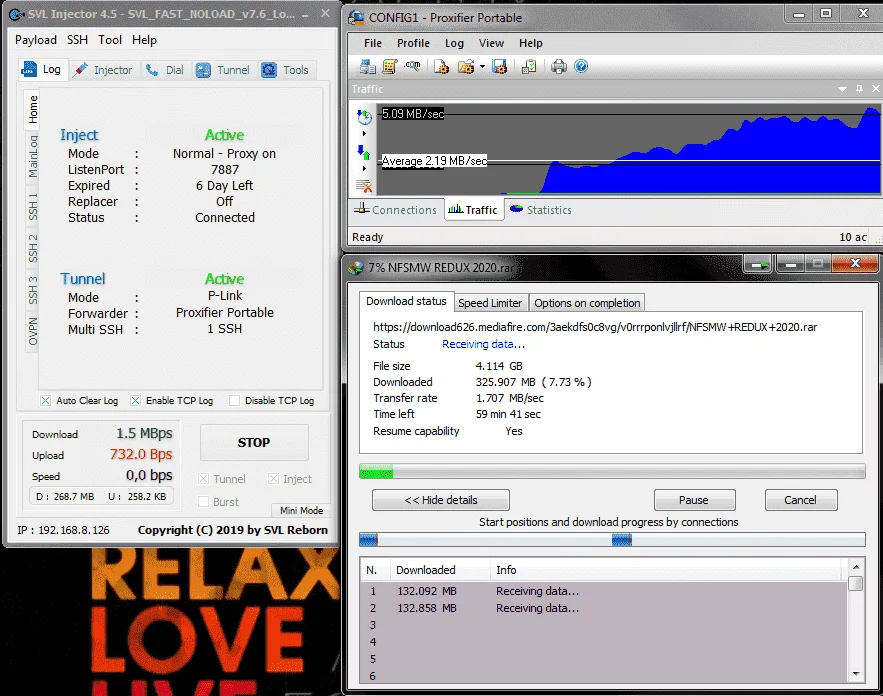Viewport: 883px width, 696px height.
Task: Open the OVPN vertical tab
Action: pyautogui.click(x=33, y=331)
